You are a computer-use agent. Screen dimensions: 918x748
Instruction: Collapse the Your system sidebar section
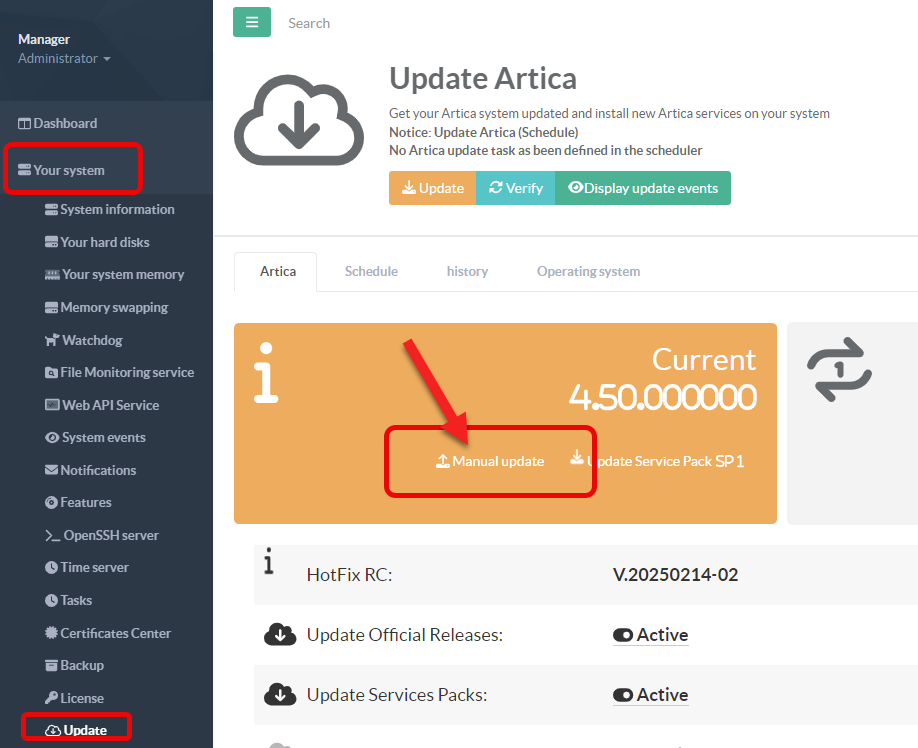69,170
